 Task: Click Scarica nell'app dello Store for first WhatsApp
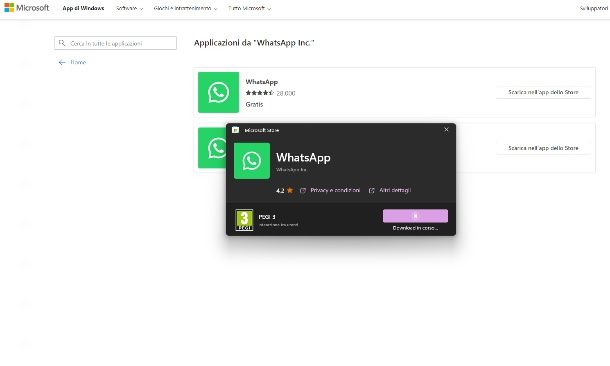[543, 92]
